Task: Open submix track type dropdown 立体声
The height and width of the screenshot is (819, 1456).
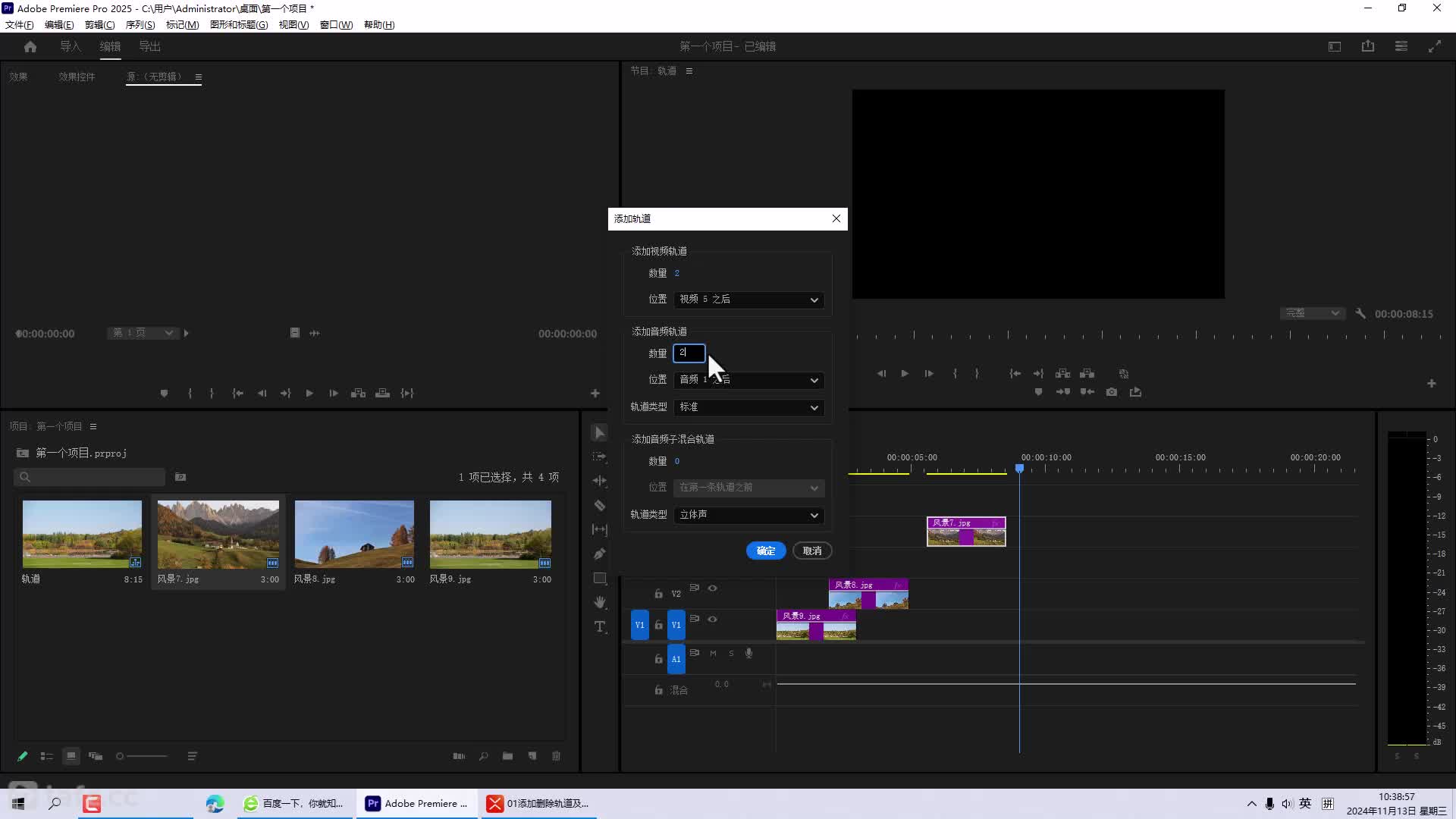Action: pos(748,515)
